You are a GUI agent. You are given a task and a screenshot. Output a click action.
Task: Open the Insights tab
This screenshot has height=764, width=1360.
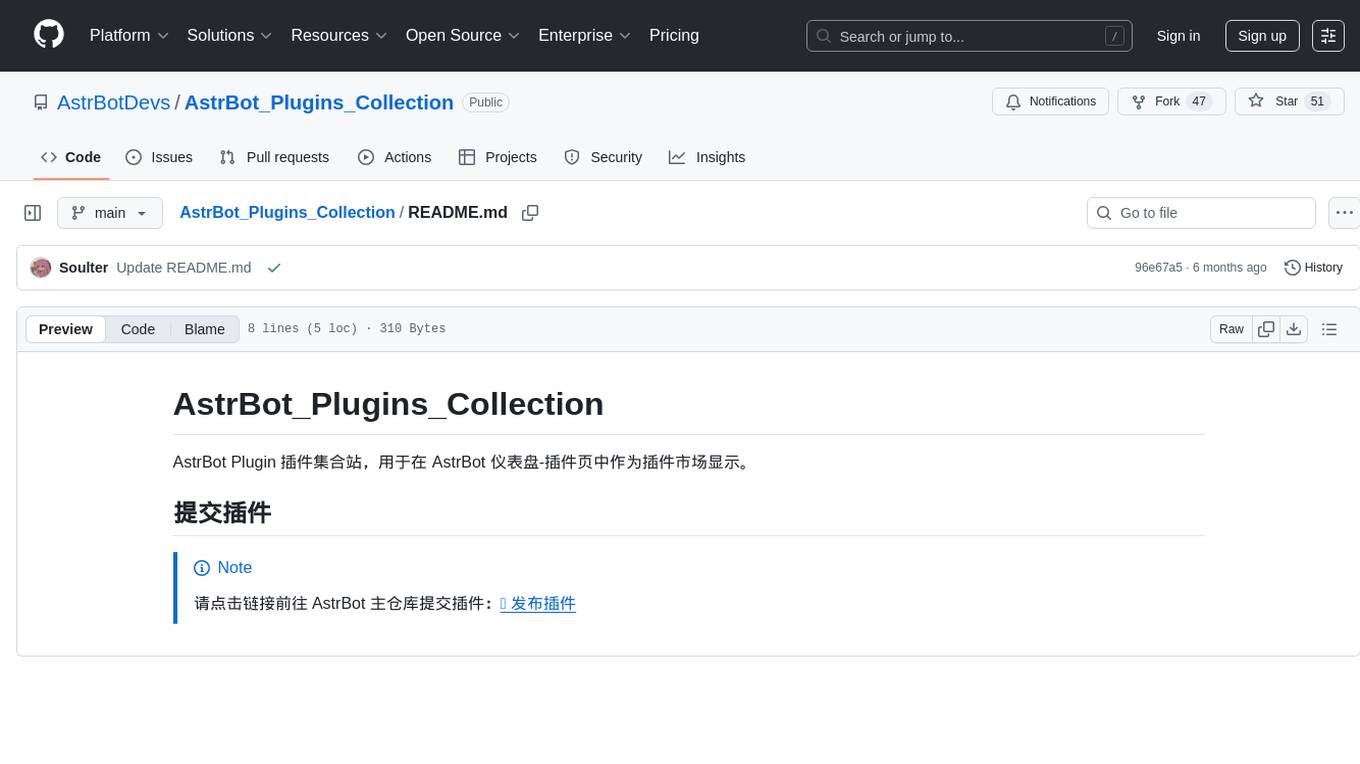707,157
